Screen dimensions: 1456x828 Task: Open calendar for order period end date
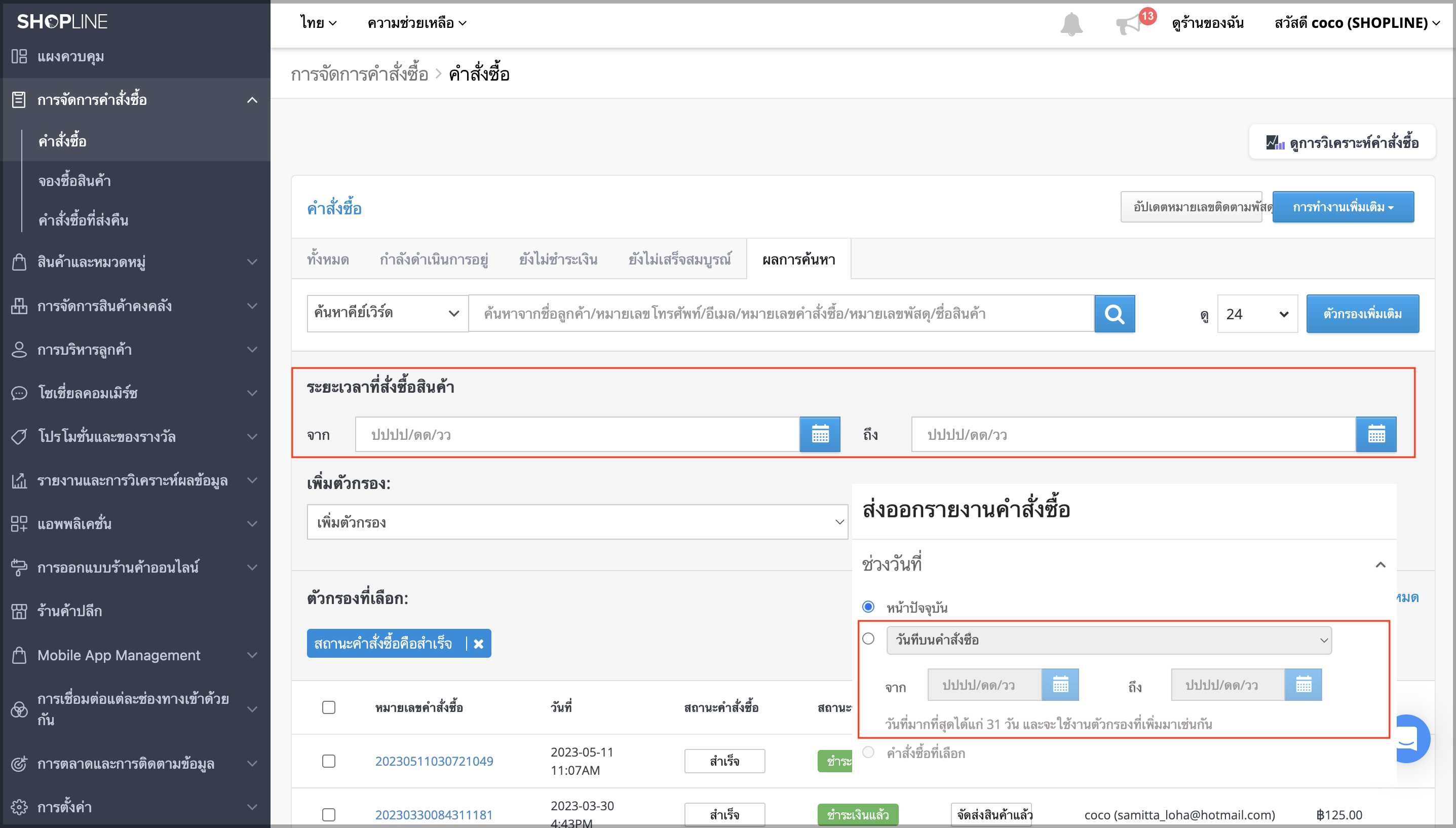1376,434
